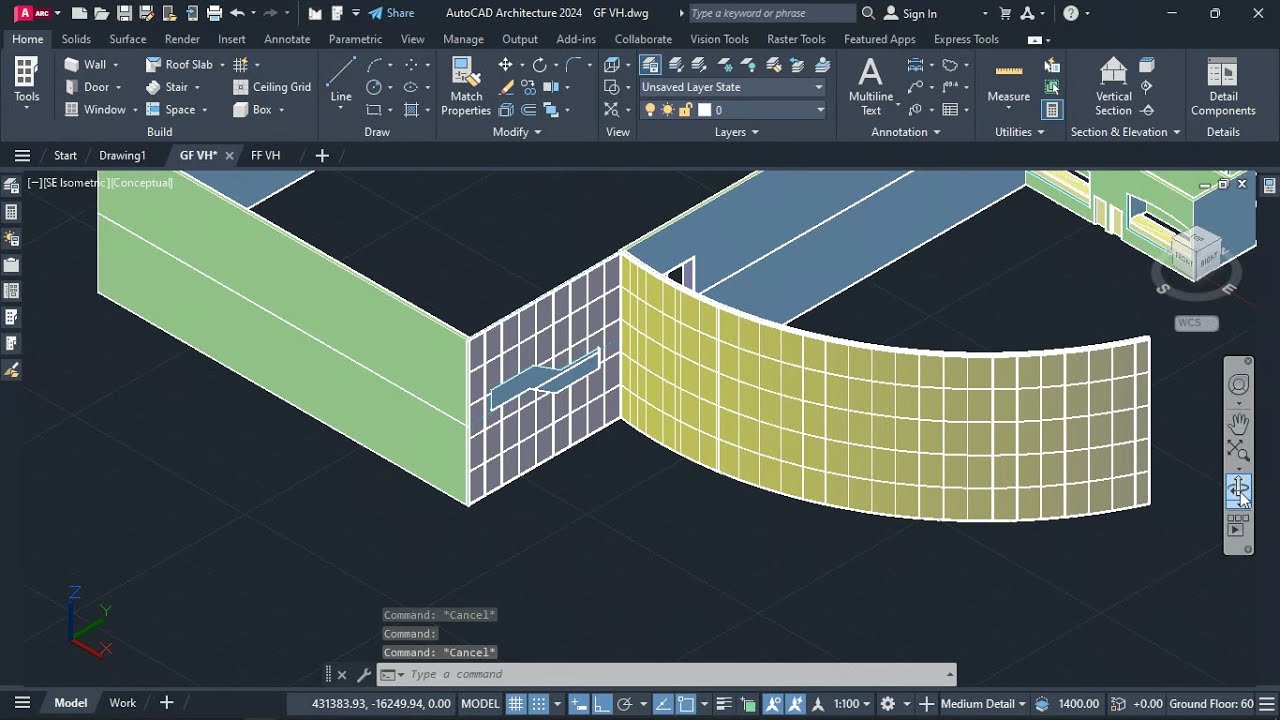Open the QuickCalc calculator icon
The height and width of the screenshot is (720, 1280).
tap(1052, 110)
